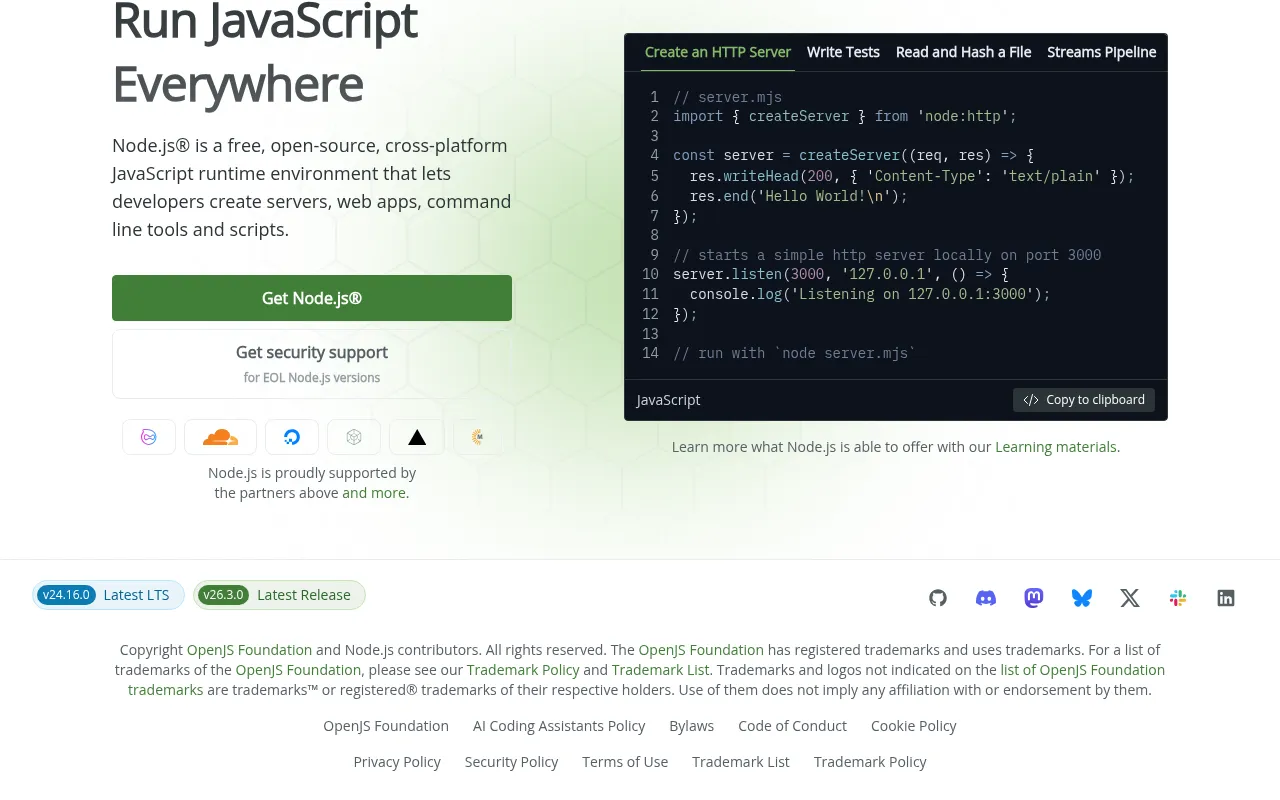The height and width of the screenshot is (800, 1280).
Task: Open the Slack icon link
Action: point(1178,598)
